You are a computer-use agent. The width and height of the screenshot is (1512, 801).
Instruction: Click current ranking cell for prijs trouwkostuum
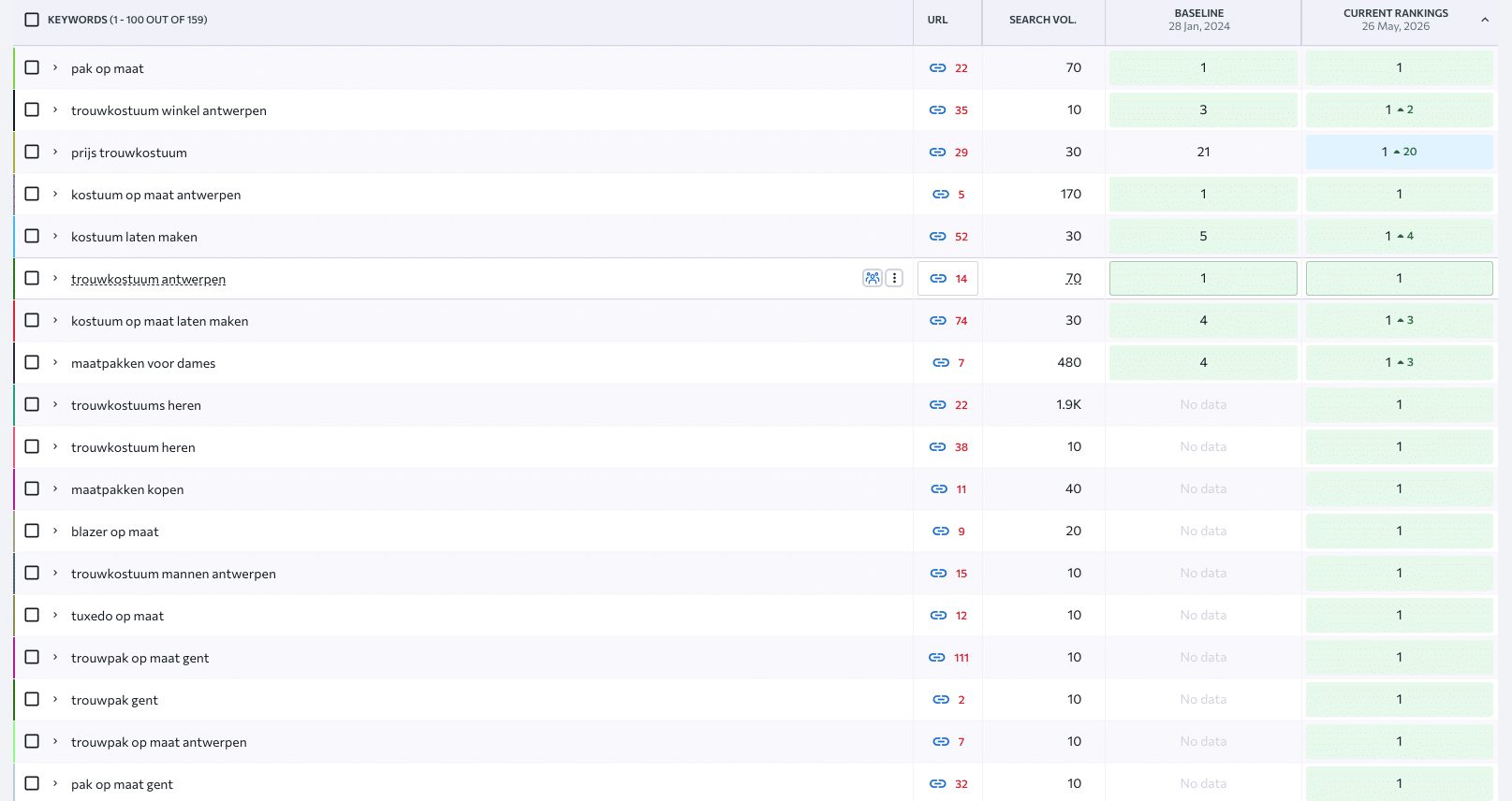pos(1399,152)
